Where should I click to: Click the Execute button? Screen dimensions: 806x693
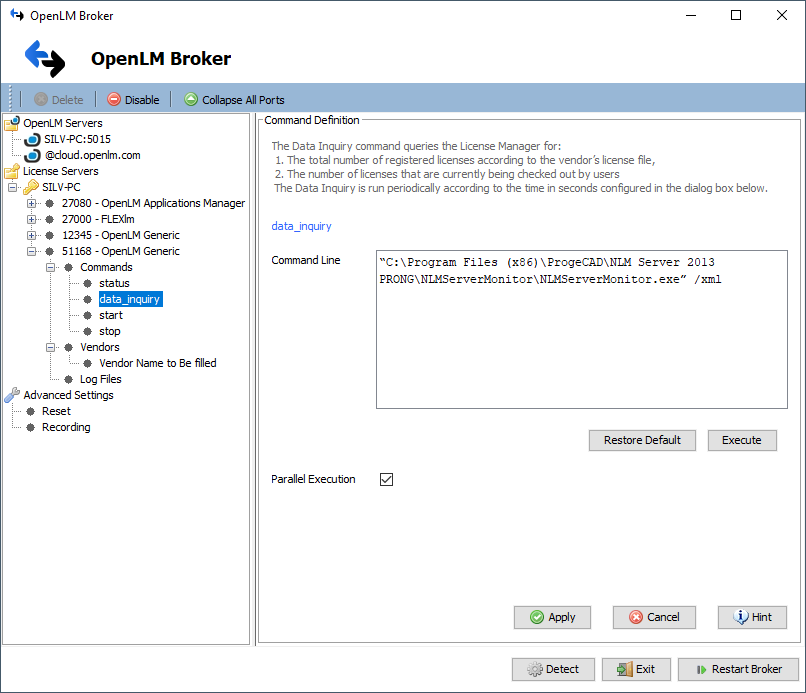(742, 440)
